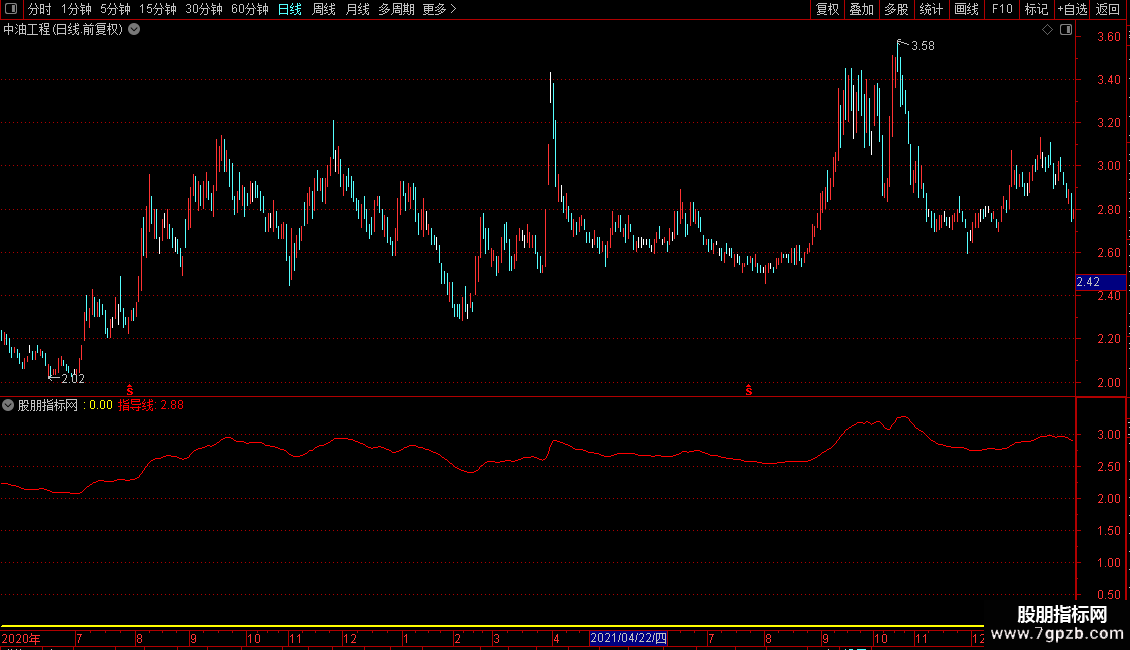This screenshot has height=650, width=1130.
Task: Click 标记 to mark this stock
Action: 1036,9
